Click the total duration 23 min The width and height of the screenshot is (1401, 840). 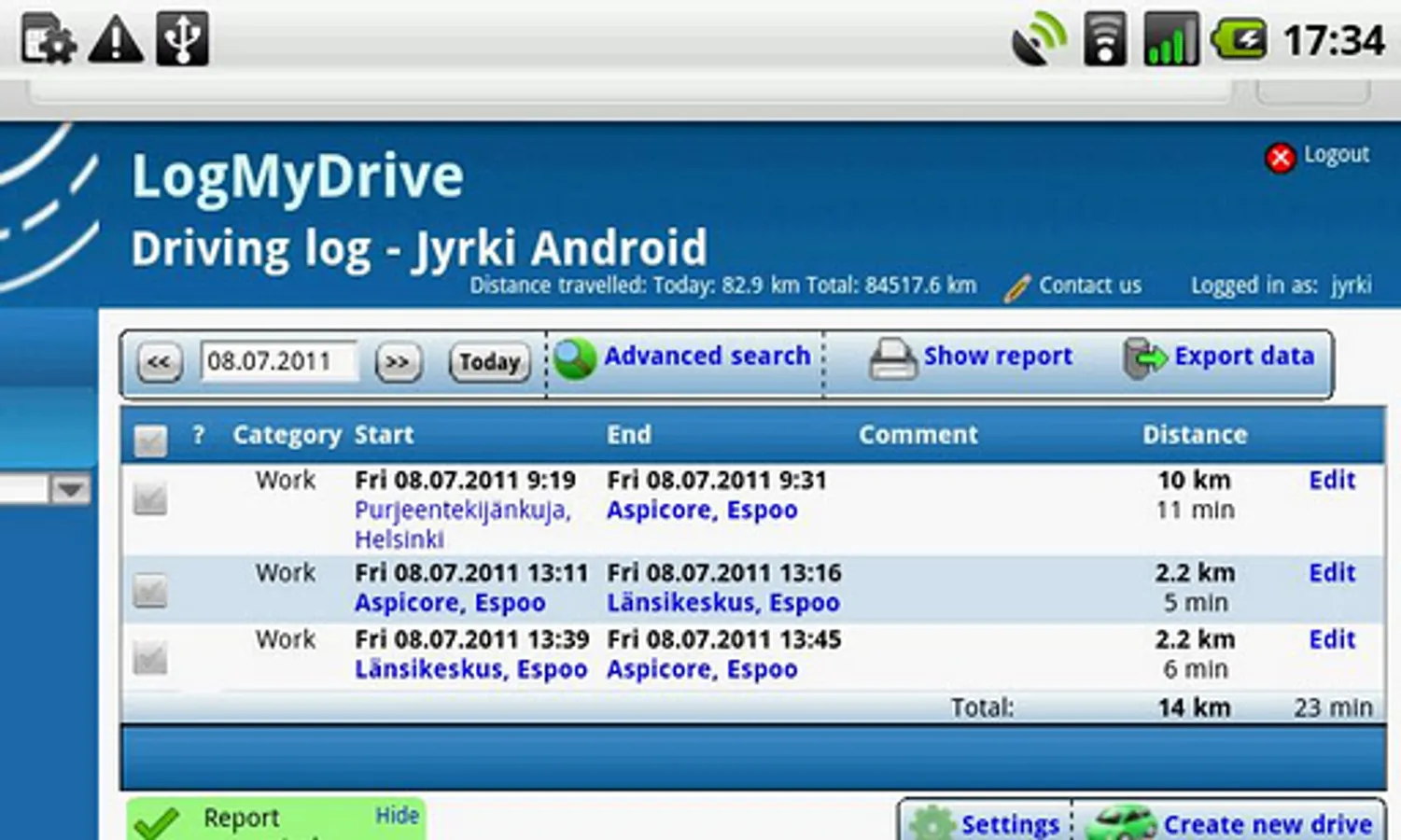click(1333, 708)
